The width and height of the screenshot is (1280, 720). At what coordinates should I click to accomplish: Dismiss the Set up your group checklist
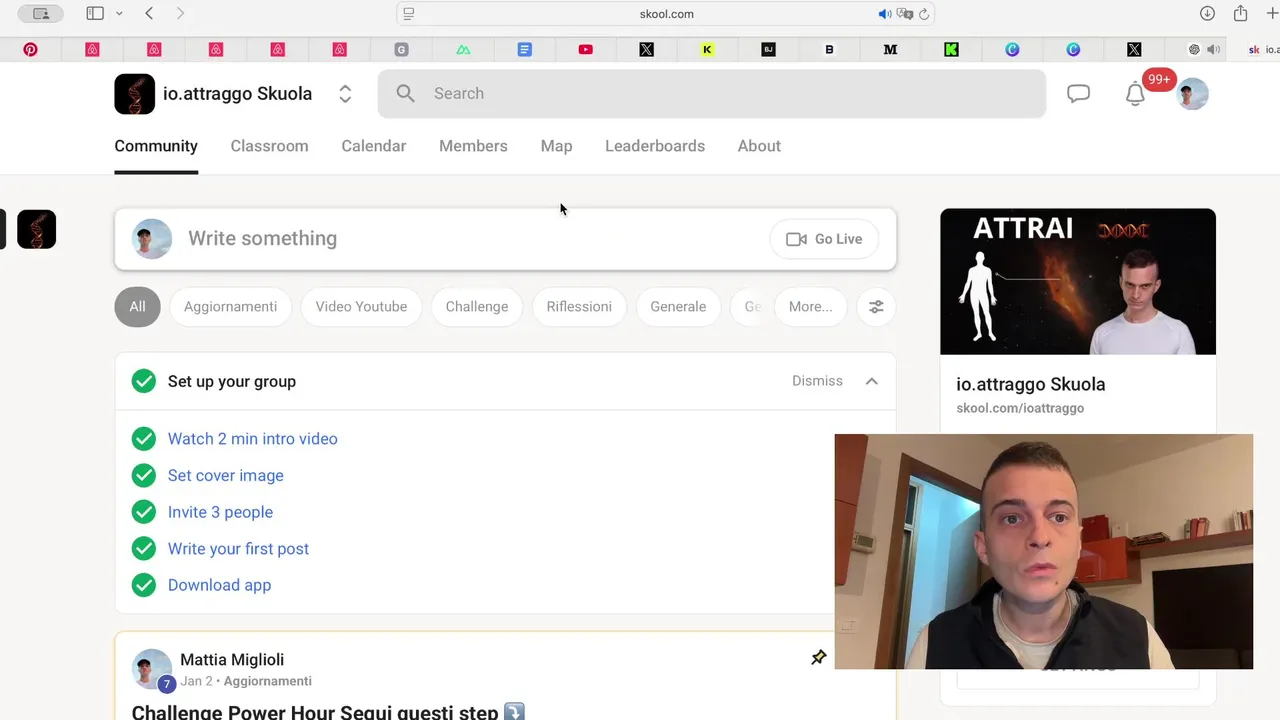817,381
